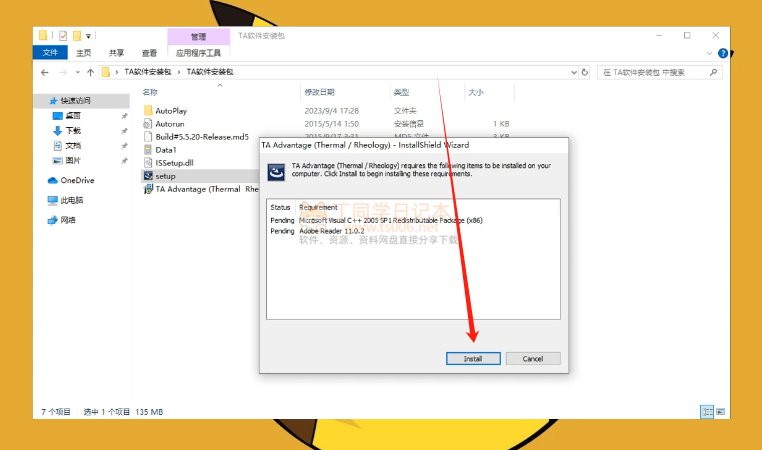
Task: Select the setup application file
Action: click(x=165, y=176)
